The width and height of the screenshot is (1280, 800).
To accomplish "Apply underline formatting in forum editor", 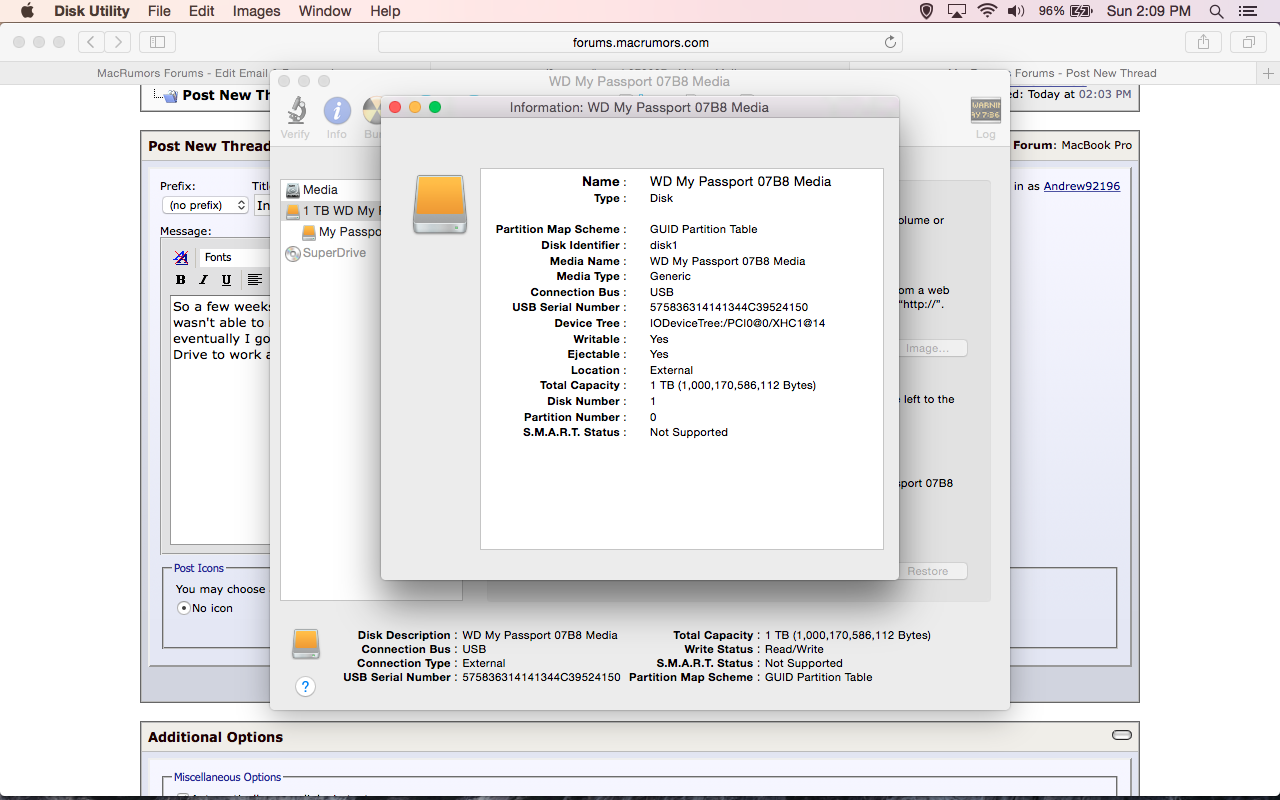I will [227, 280].
